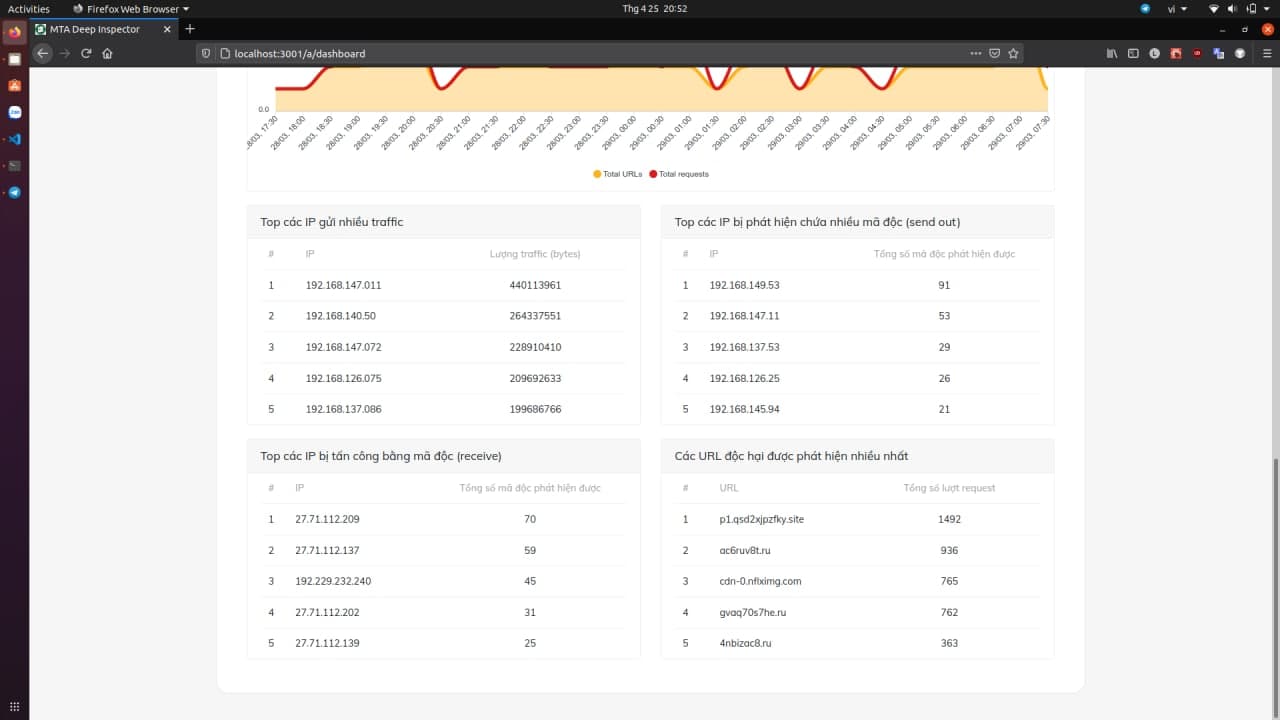Open a new browser tab

190,29
